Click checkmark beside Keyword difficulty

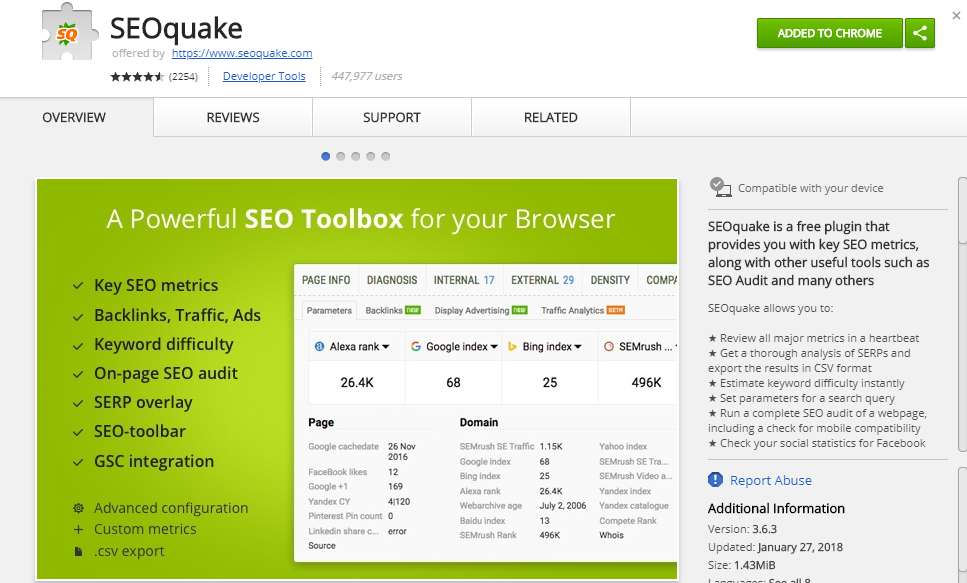78,345
